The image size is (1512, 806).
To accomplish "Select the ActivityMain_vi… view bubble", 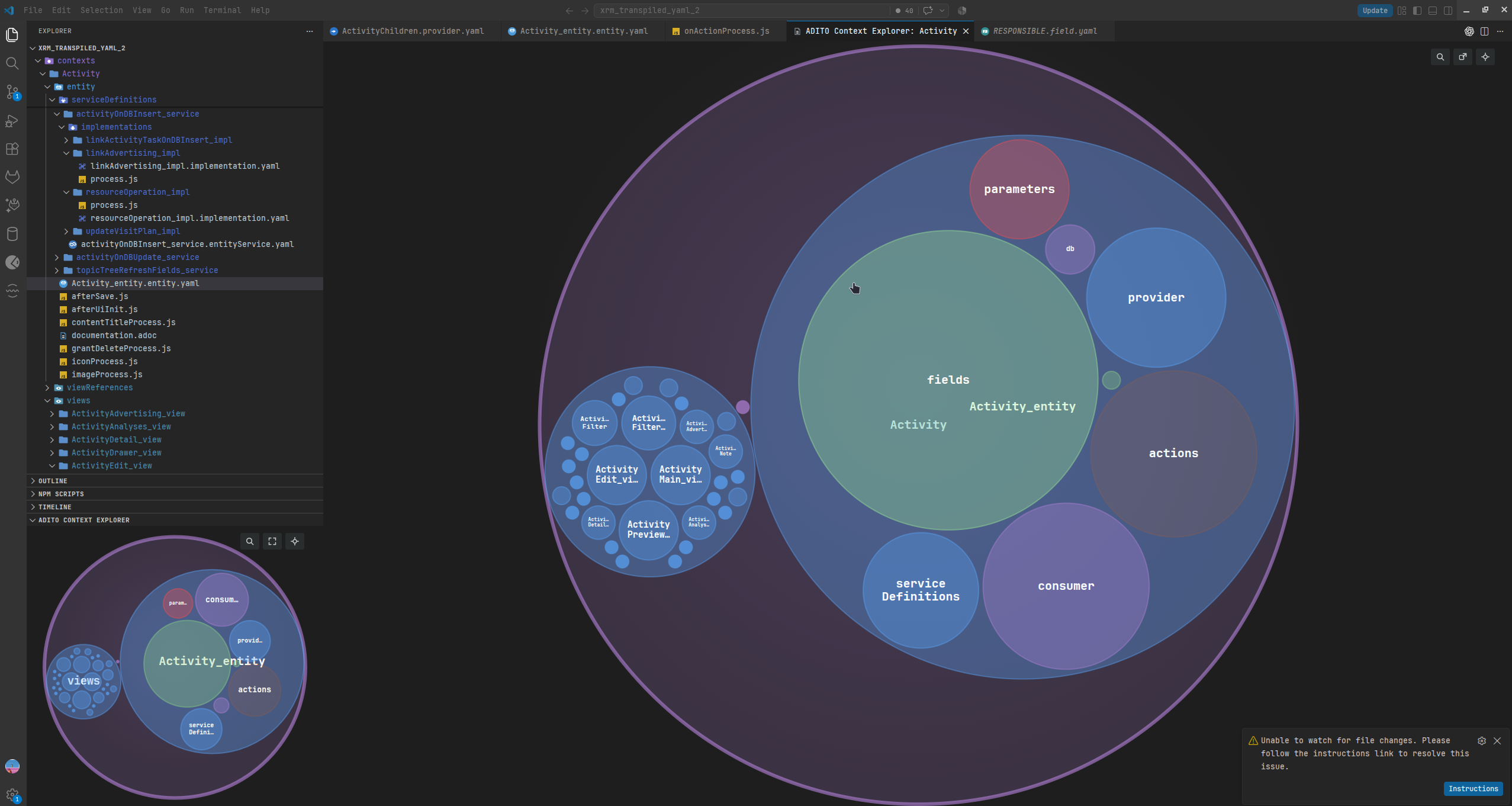I will (x=680, y=475).
